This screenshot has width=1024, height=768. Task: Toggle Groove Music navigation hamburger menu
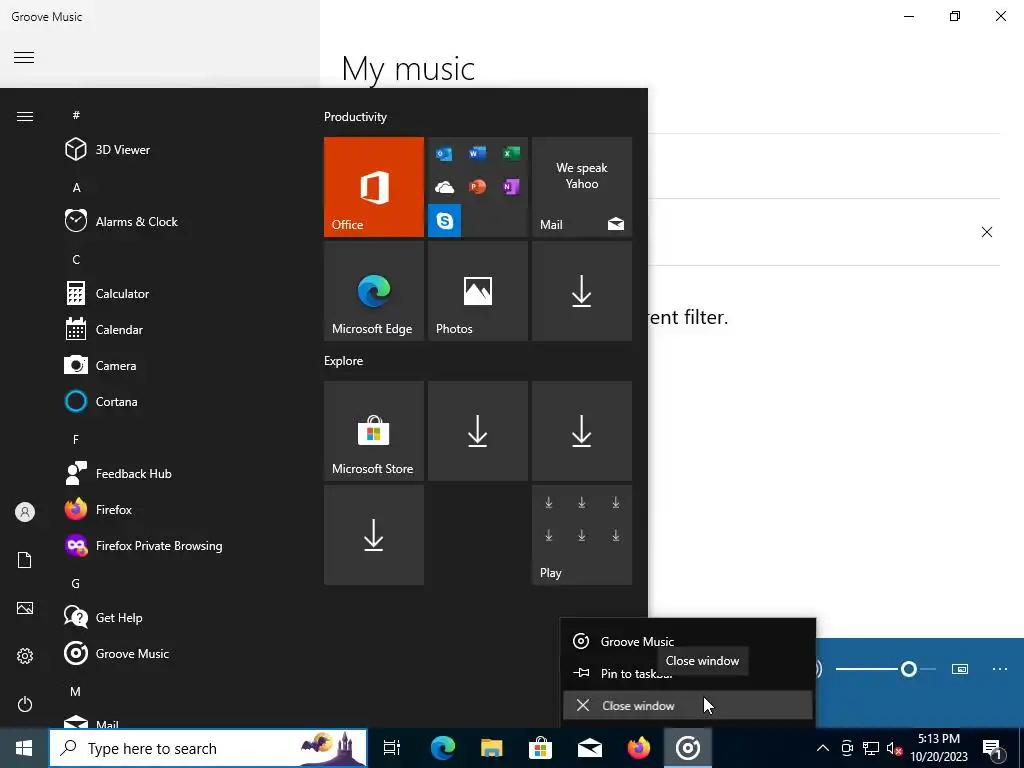pos(24,57)
